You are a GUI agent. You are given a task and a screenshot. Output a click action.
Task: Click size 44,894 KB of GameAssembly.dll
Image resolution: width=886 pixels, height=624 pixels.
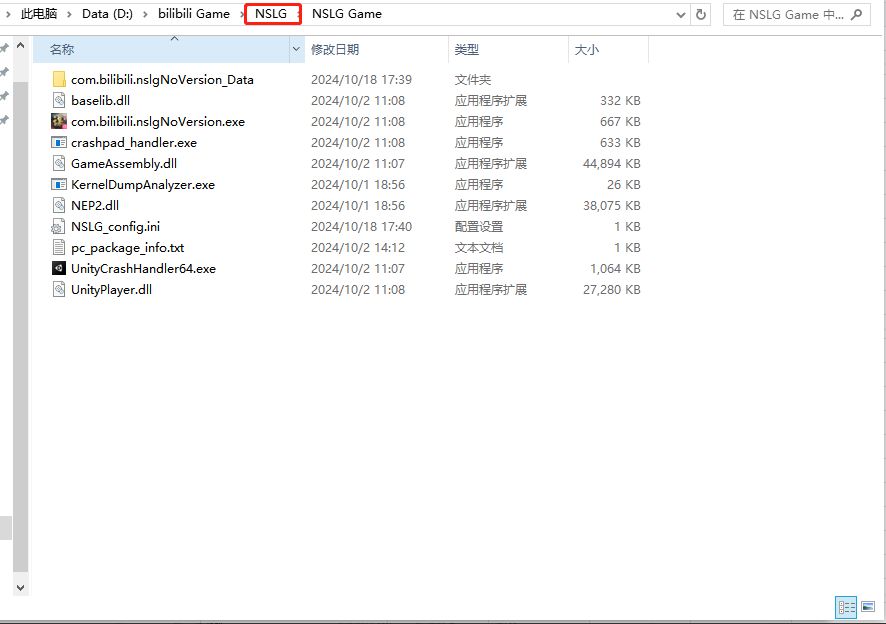pos(611,163)
